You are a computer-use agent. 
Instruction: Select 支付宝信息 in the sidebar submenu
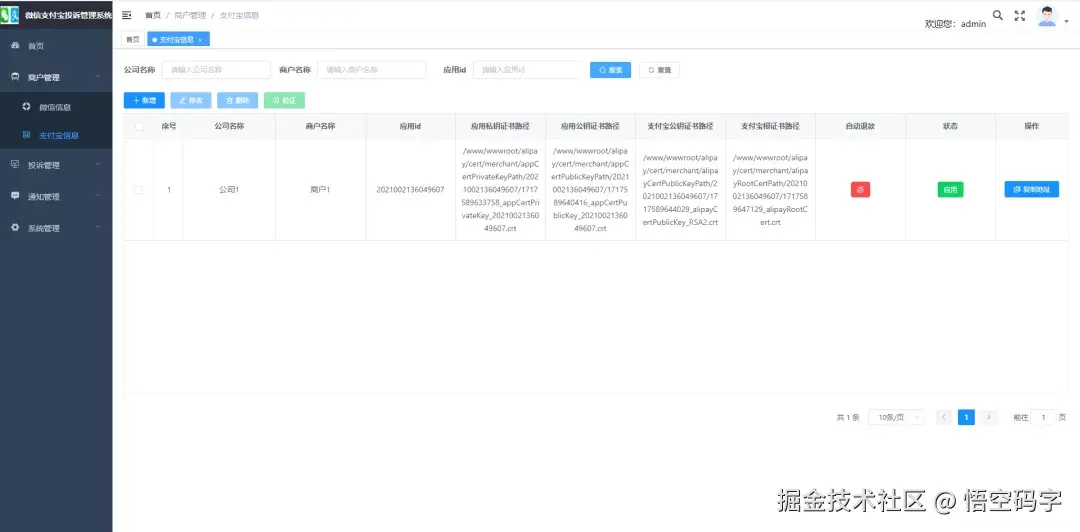pos(56,135)
